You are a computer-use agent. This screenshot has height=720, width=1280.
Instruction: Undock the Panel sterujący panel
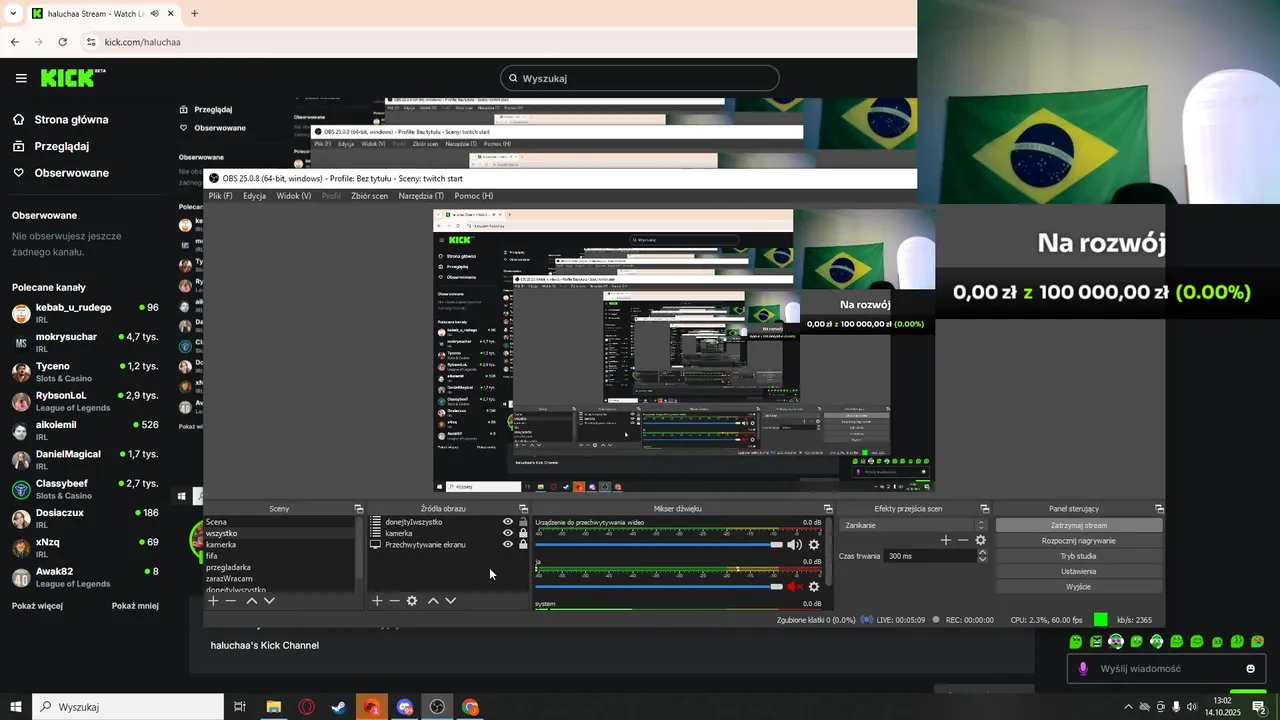tap(1160, 509)
